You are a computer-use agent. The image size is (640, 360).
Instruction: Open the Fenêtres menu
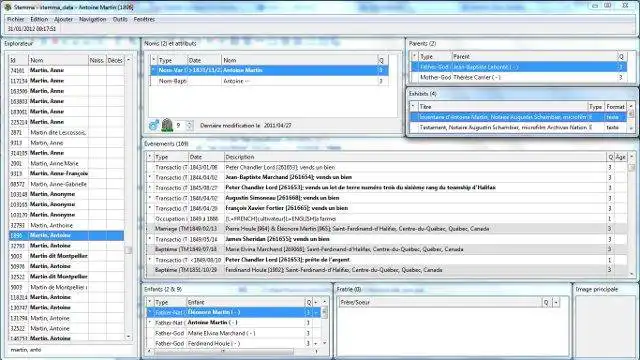click(144, 19)
